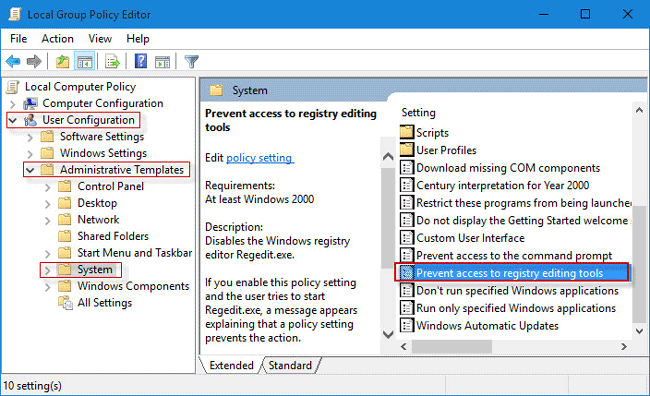
Task: Click the Up one level folder icon
Action: (63, 62)
